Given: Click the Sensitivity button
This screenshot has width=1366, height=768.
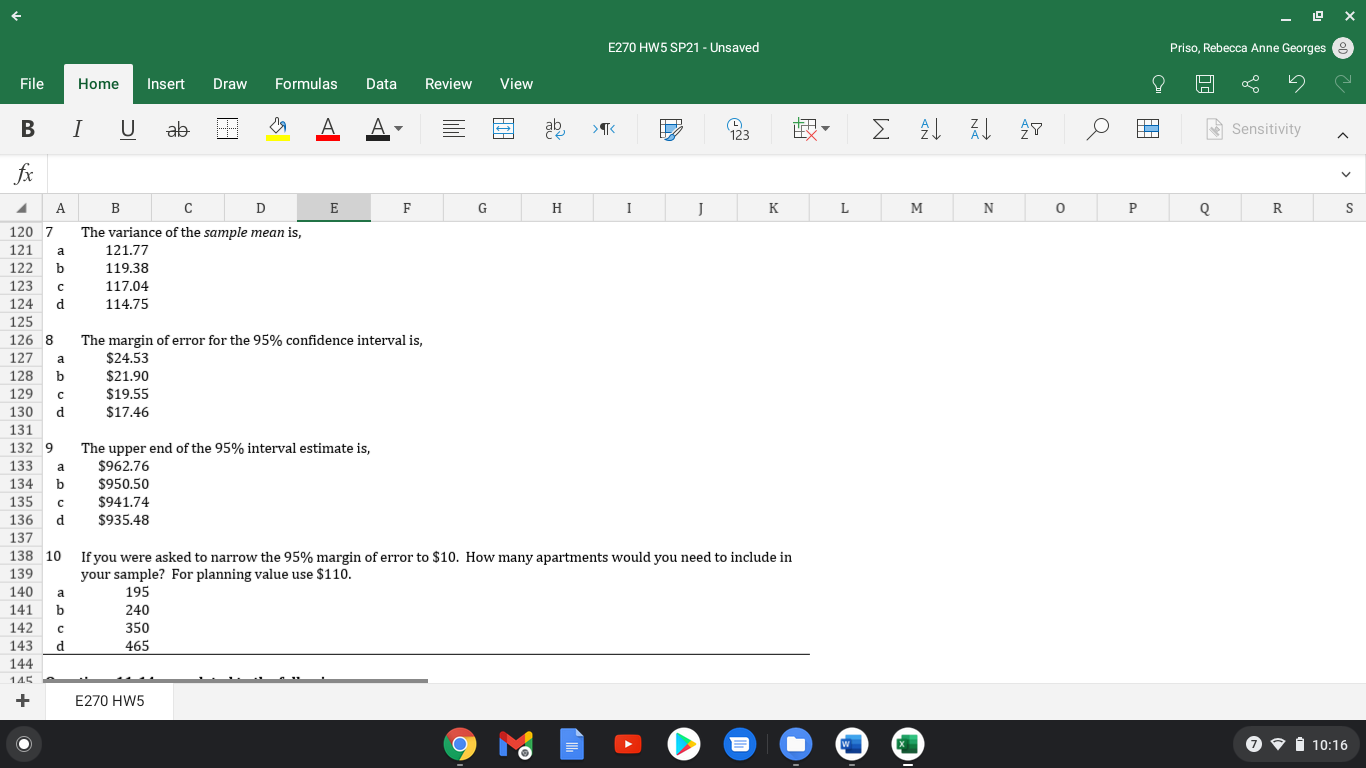Looking at the screenshot, I should pyautogui.click(x=1254, y=129).
